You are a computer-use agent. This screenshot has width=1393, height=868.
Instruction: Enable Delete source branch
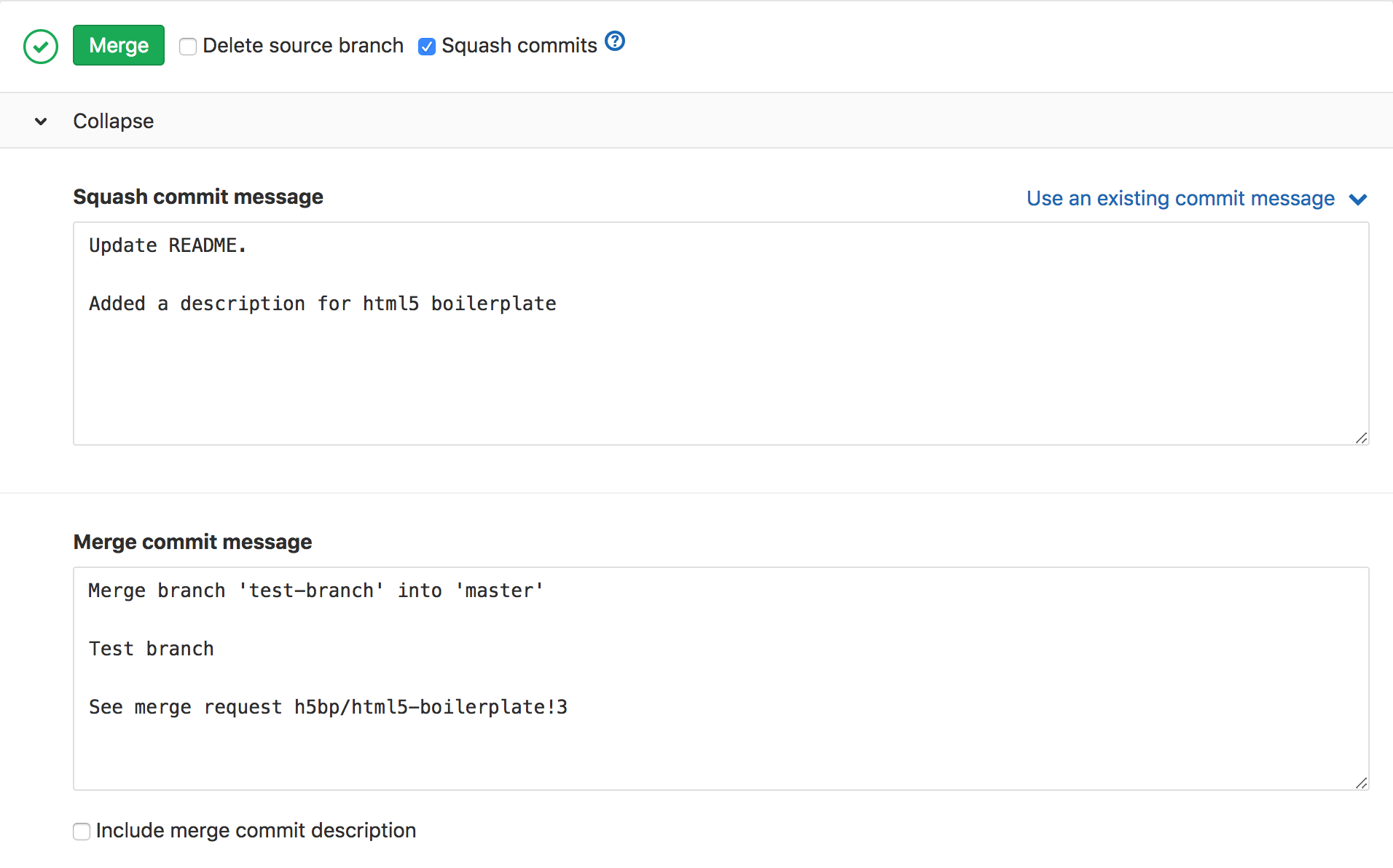coord(188,46)
